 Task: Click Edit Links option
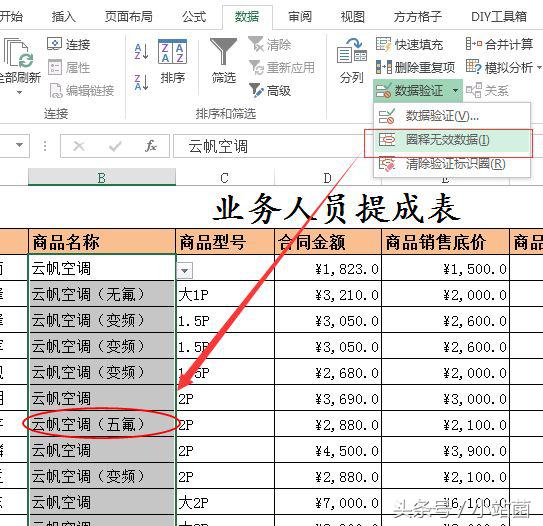(x=82, y=91)
